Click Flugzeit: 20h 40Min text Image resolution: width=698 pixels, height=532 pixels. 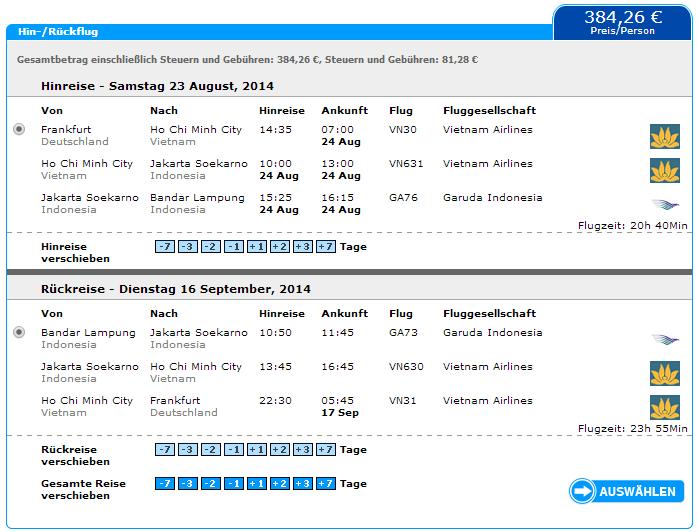(633, 226)
